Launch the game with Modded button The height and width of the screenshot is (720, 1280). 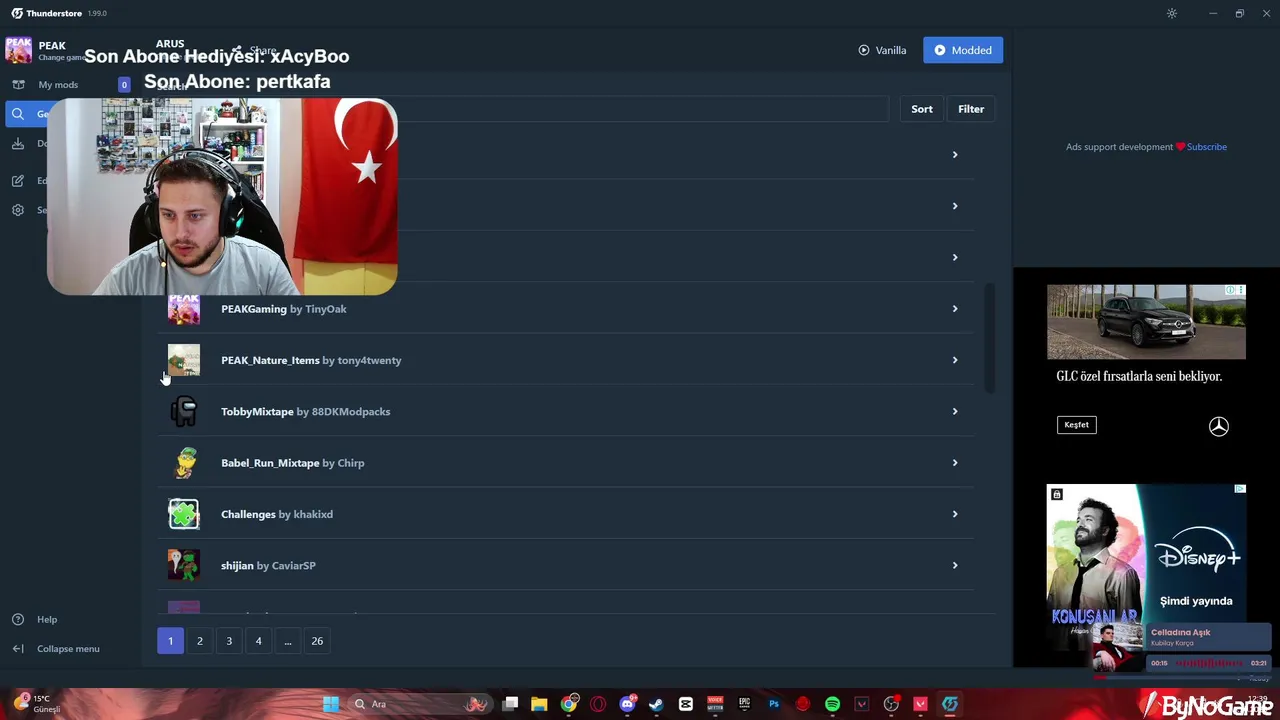pyautogui.click(x=963, y=50)
